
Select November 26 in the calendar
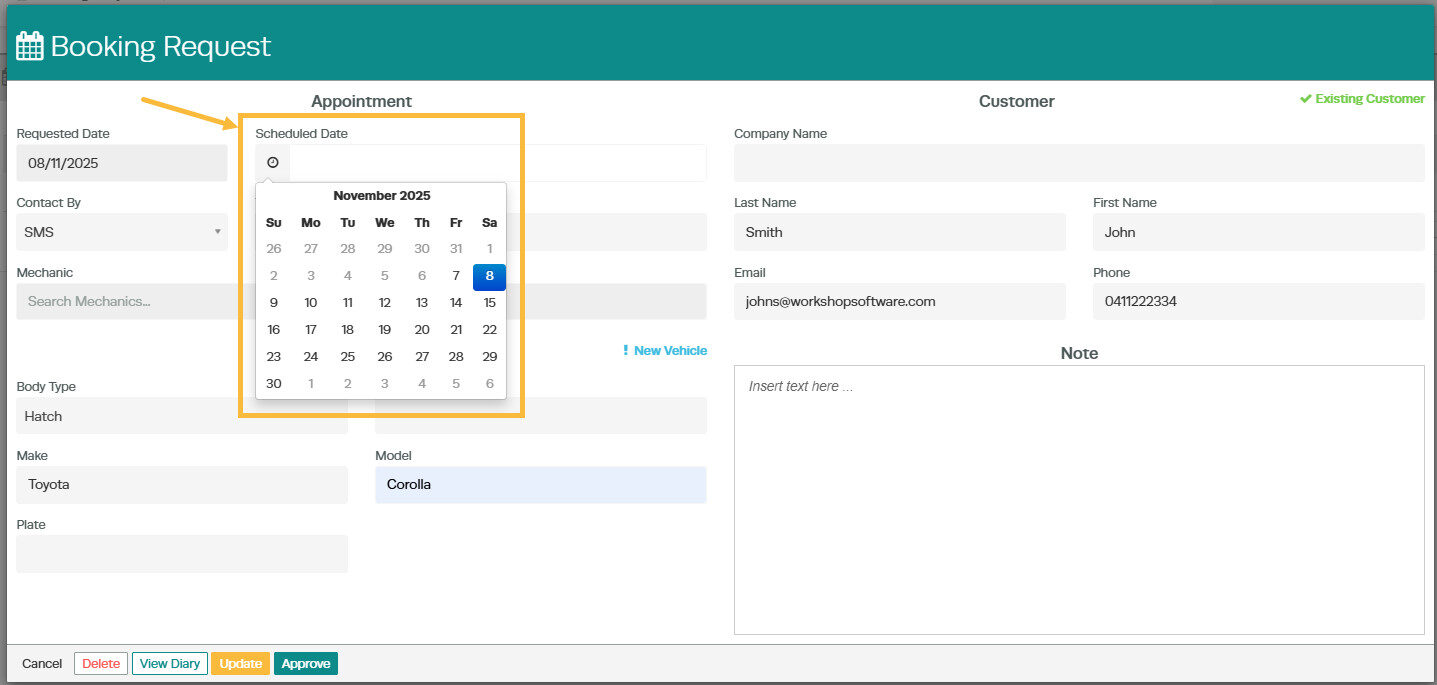[x=385, y=357]
